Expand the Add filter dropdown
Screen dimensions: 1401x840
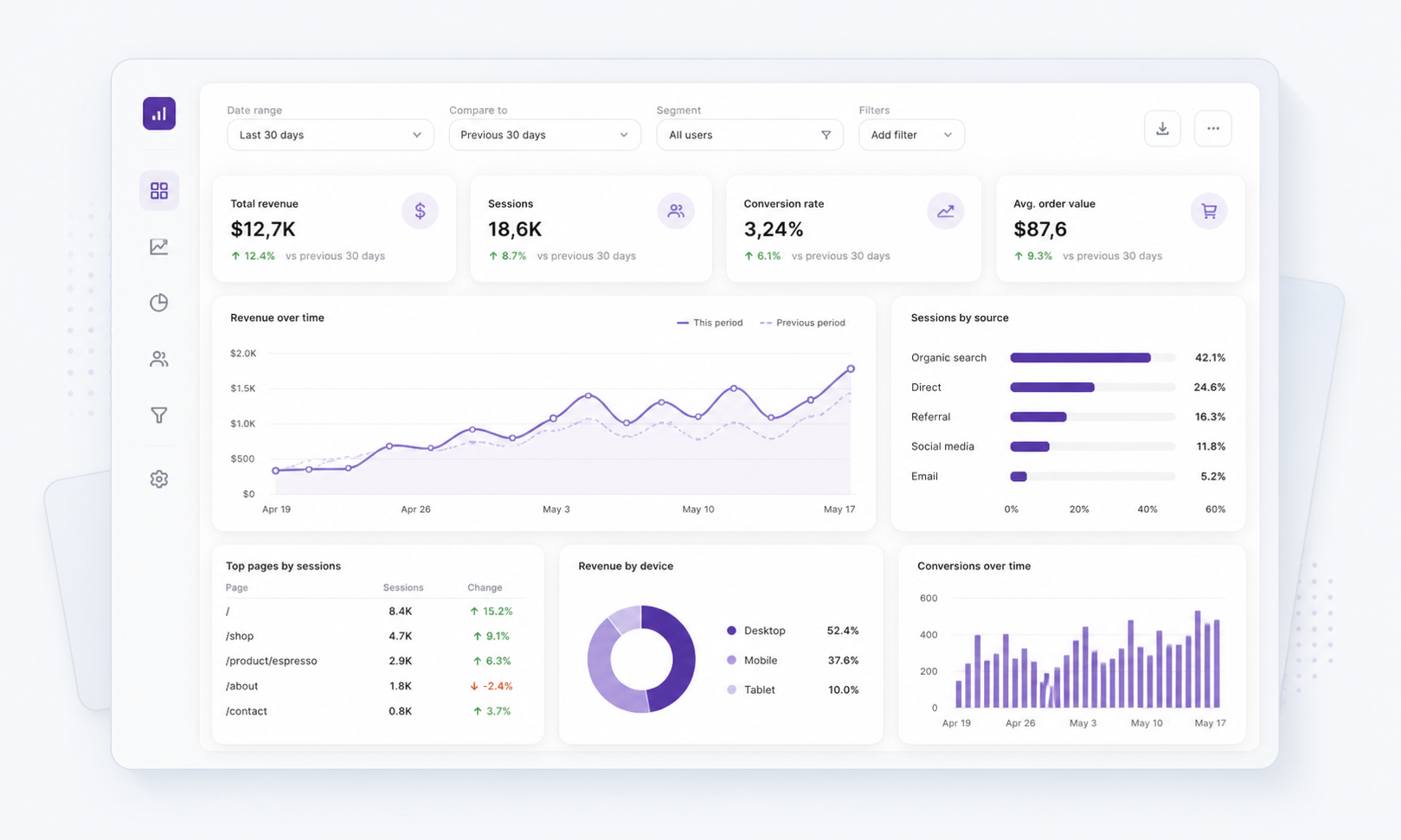[911, 135]
